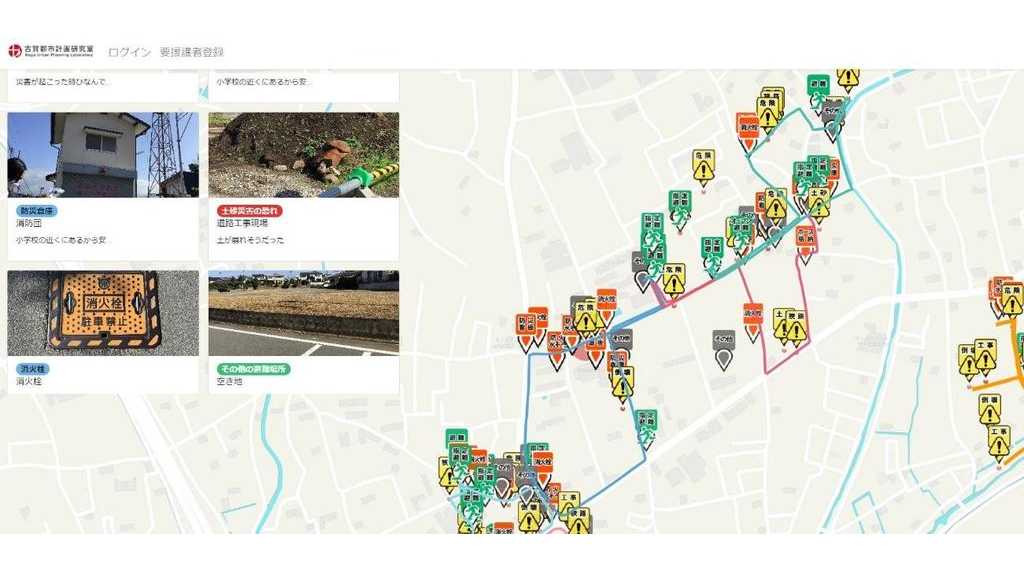Click the red 土砂災害の恐れ category tag
This screenshot has width=1024, height=572.
tap(250, 211)
